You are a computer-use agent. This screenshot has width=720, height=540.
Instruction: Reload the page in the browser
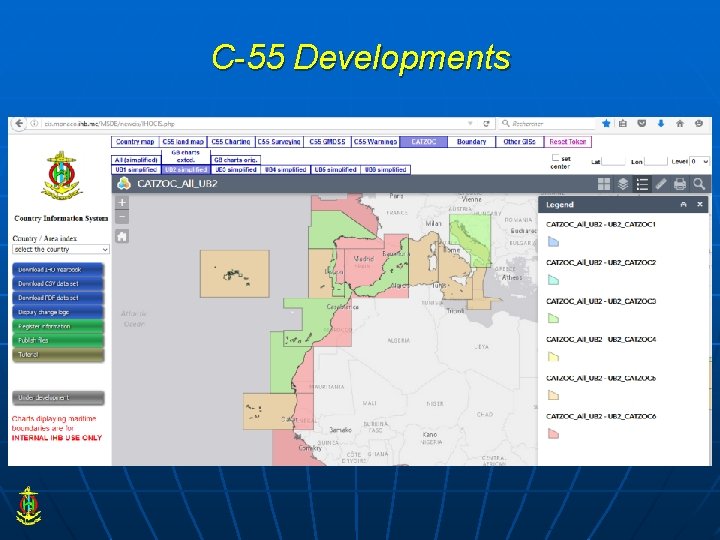[x=486, y=124]
